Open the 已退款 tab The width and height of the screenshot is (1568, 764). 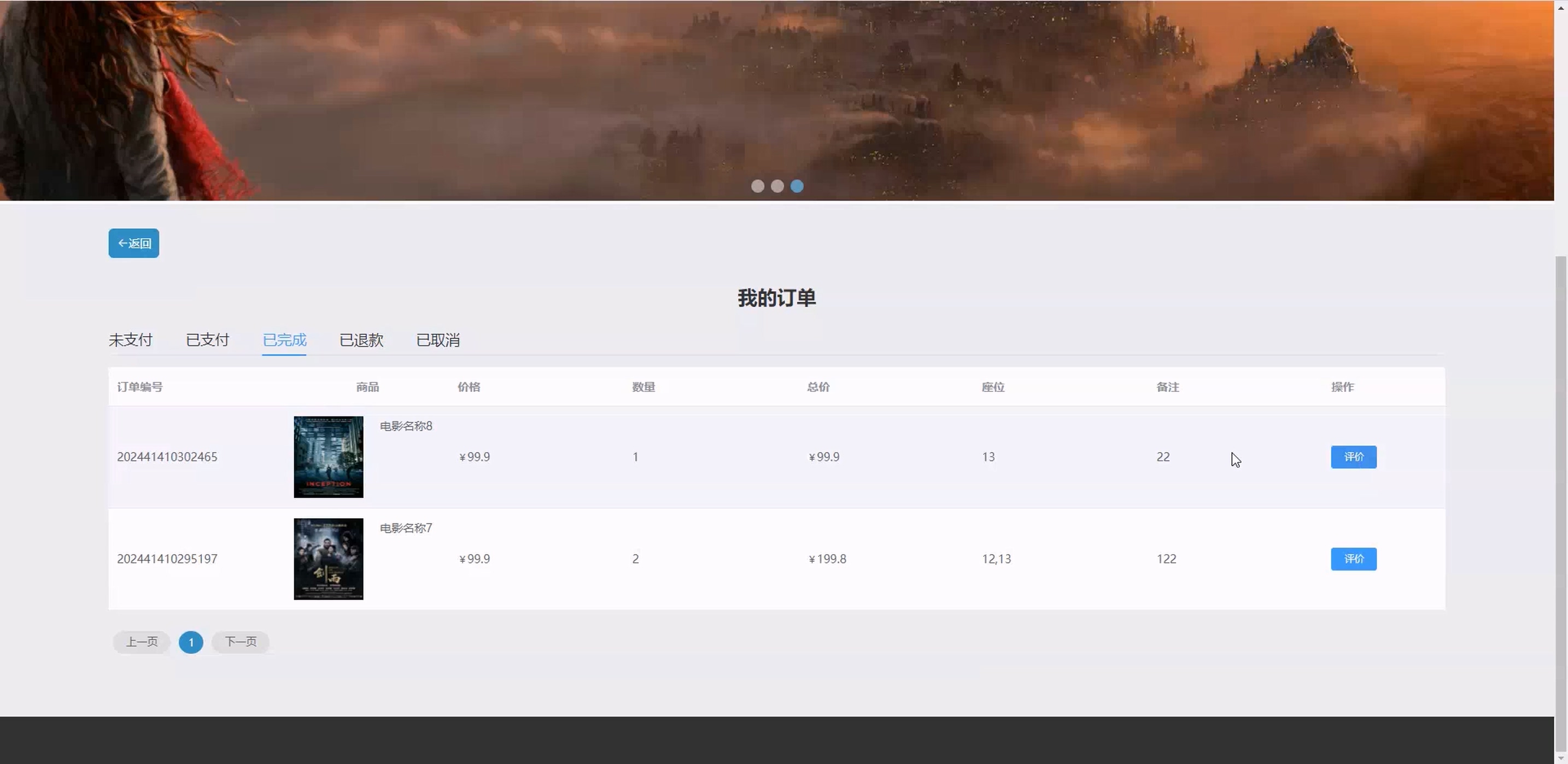[x=361, y=340]
